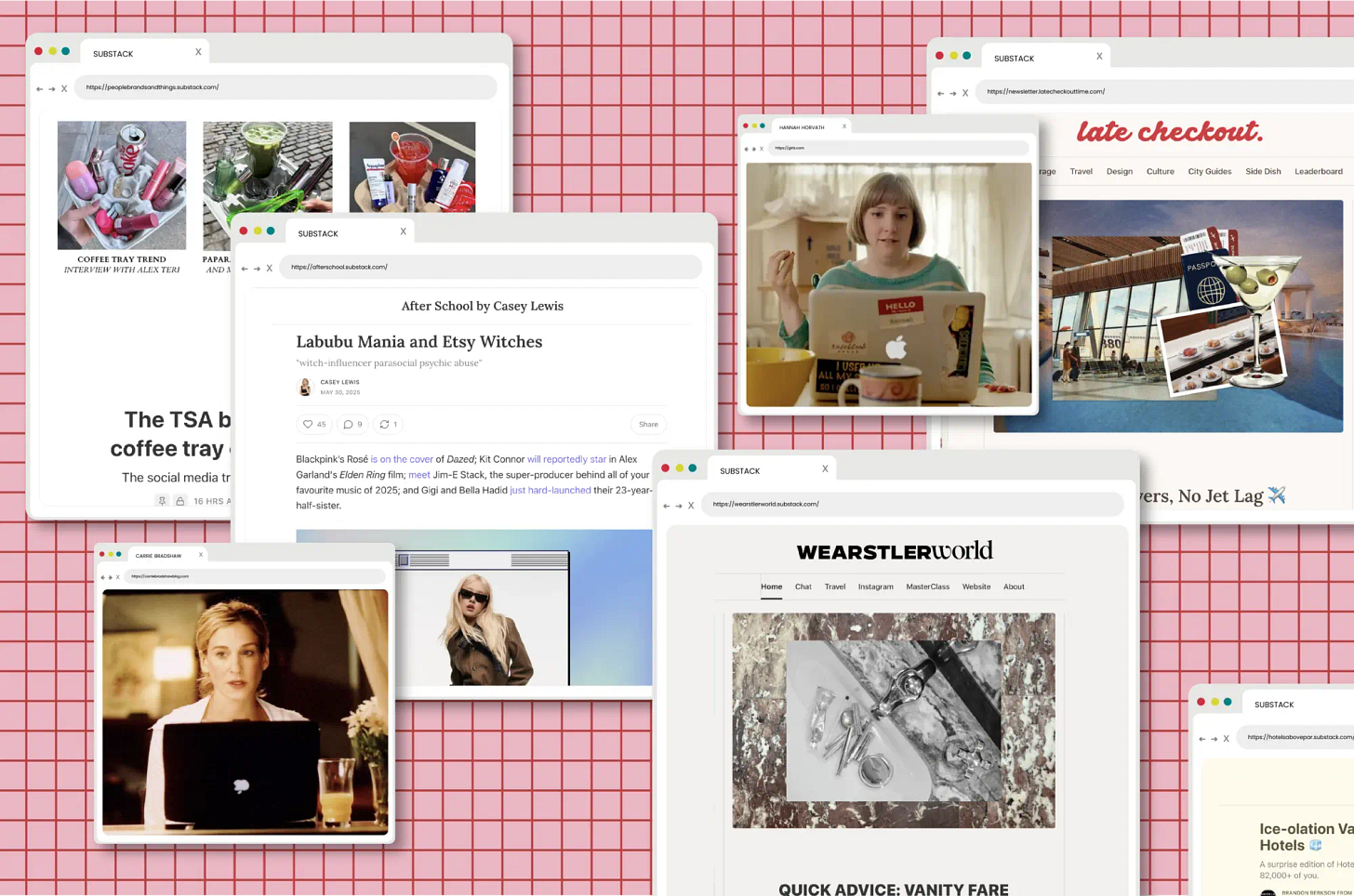The image size is (1354, 896).
Task: Open Website tab on Wearstlerworld
Action: coord(976,586)
